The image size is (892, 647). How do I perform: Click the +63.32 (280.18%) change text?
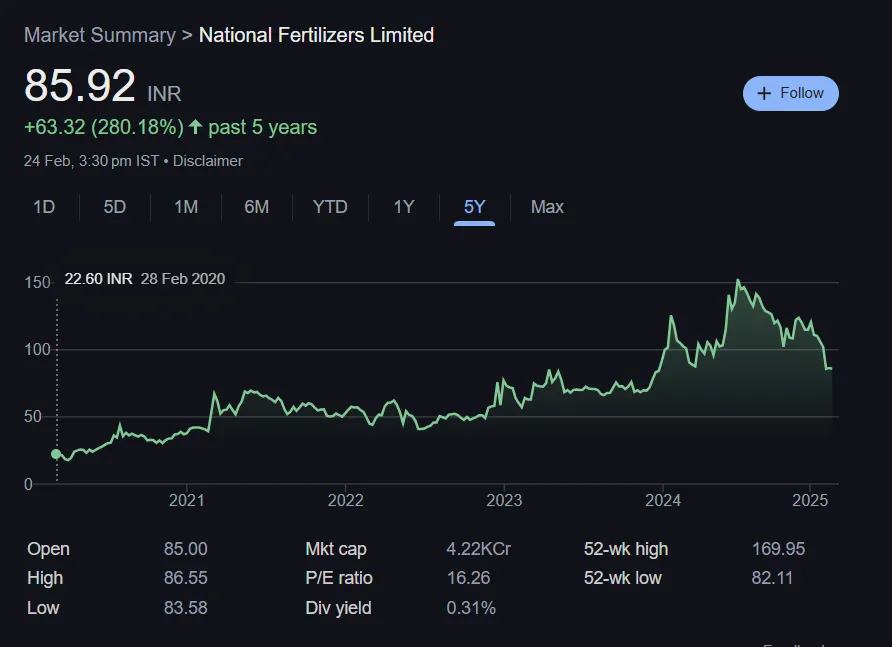pos(104,127)
